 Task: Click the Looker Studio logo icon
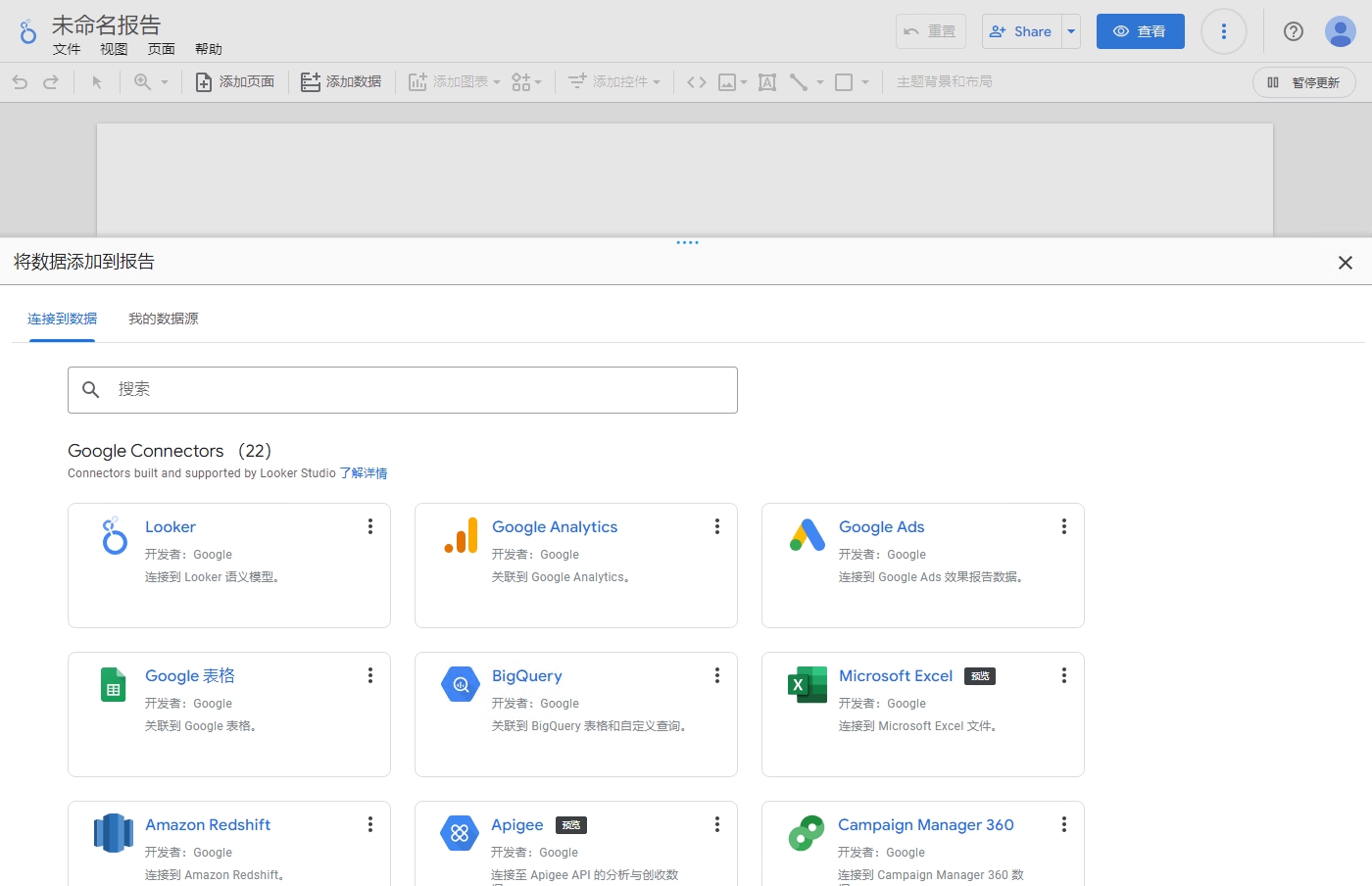pyautogui.click(x=28, y=32)
